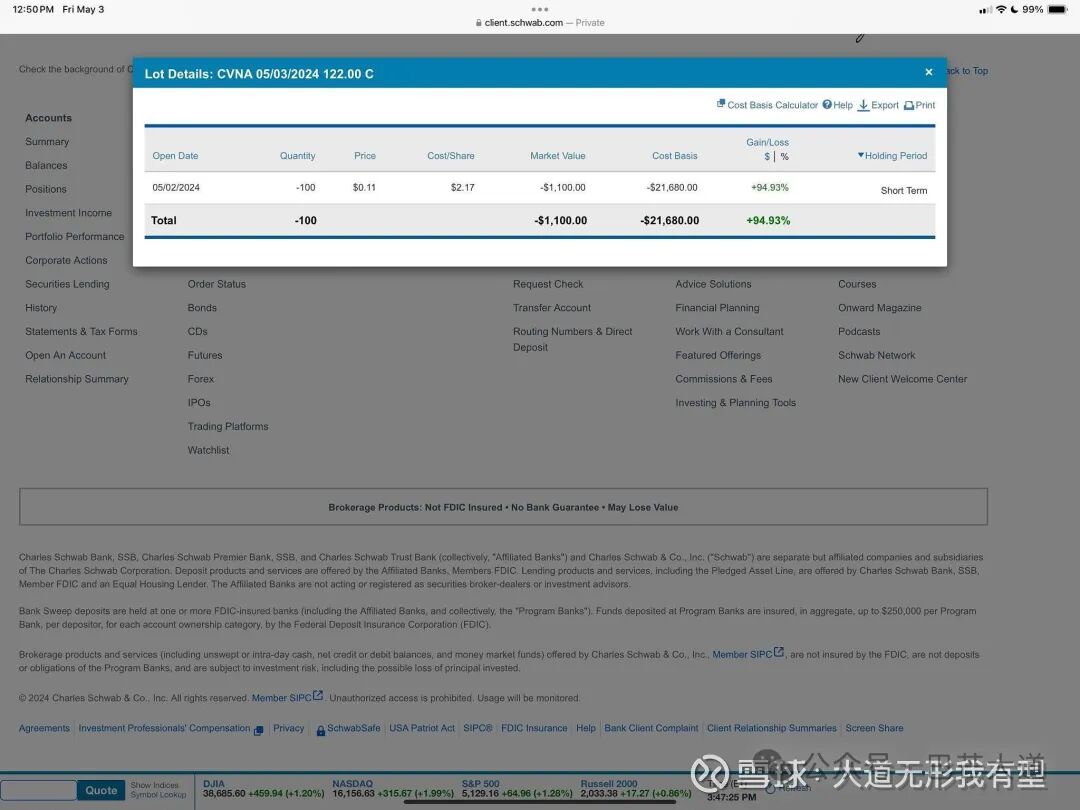Open Routing Numbers & Direct Deposit
The height and width of the screenshot is (810, 1080).
(572, 340)
